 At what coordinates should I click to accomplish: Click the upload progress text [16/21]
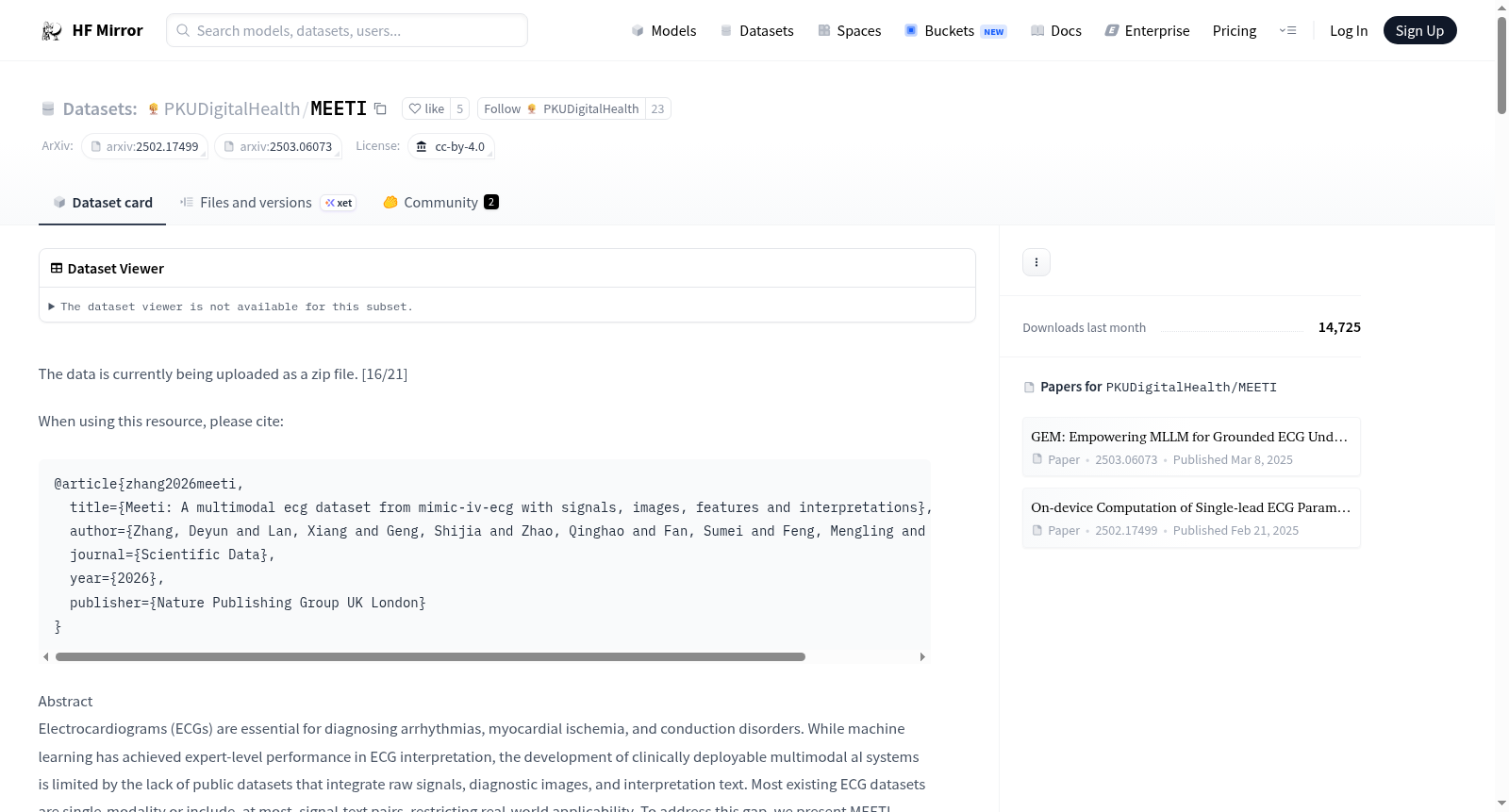385,374
